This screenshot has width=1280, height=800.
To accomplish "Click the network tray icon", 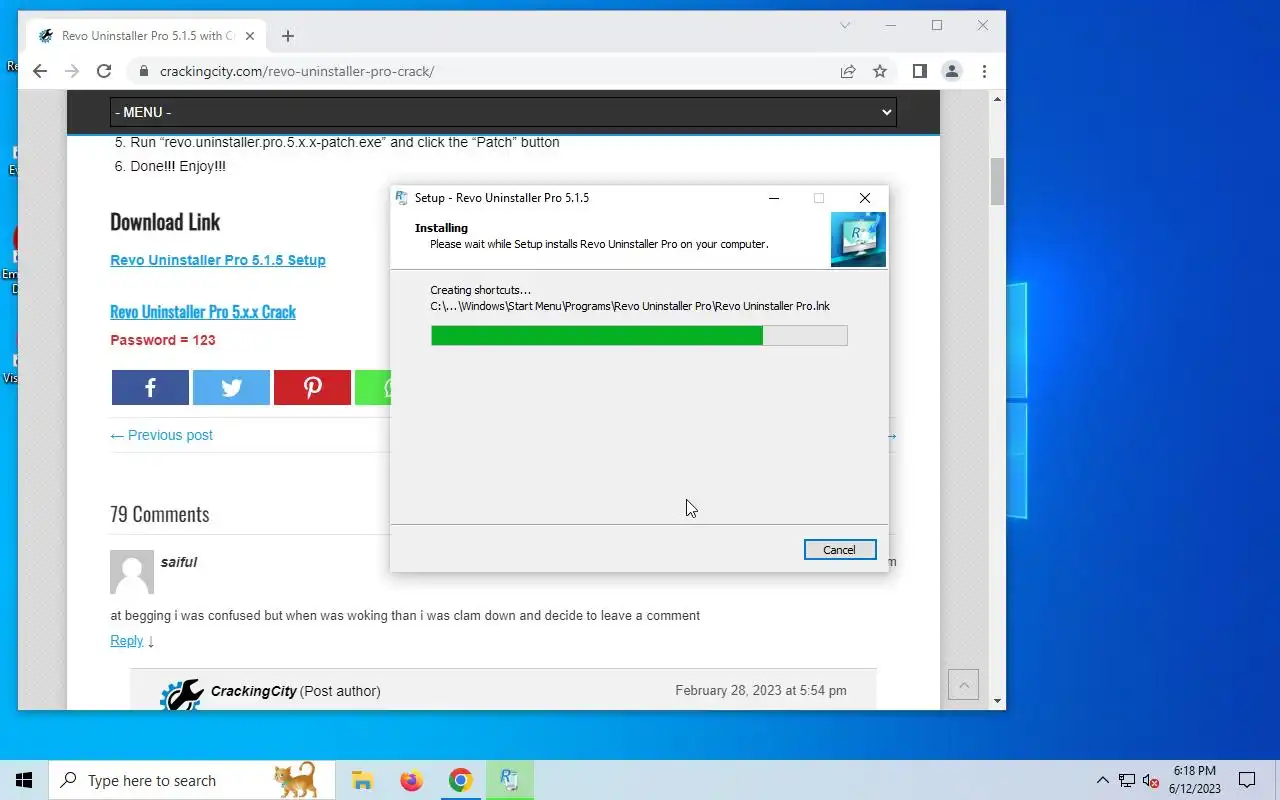I will coord(1127,780).
